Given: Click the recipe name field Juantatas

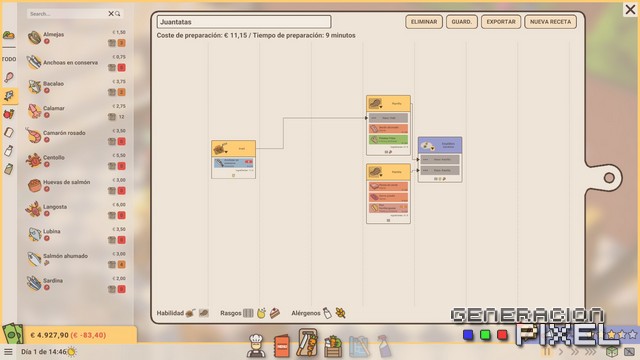Looking at the screenshot, I should (x=244, y=22).
